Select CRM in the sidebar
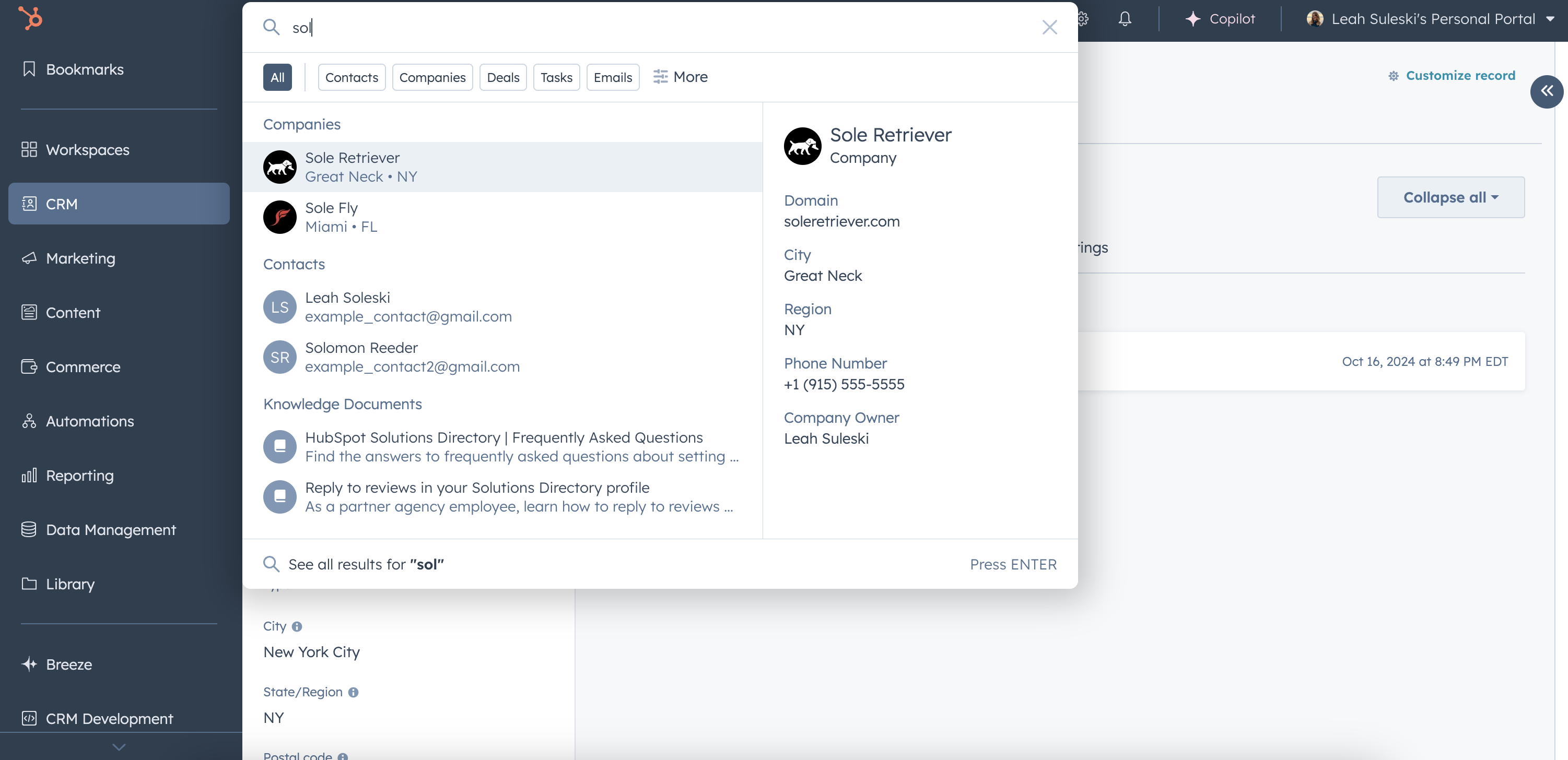The height and width of the screenshot is (760, 1568). point(119,204)
